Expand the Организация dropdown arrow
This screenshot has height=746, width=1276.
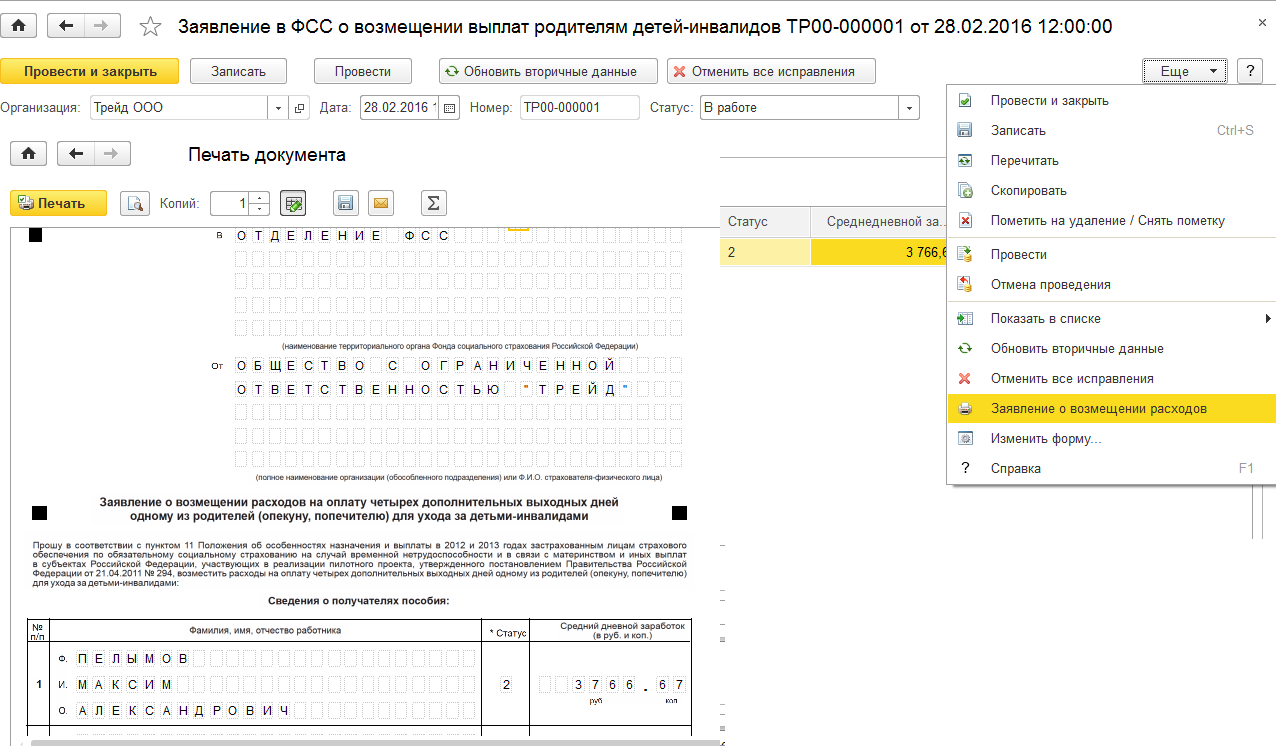pyautogui.click(x=277, y=108)
